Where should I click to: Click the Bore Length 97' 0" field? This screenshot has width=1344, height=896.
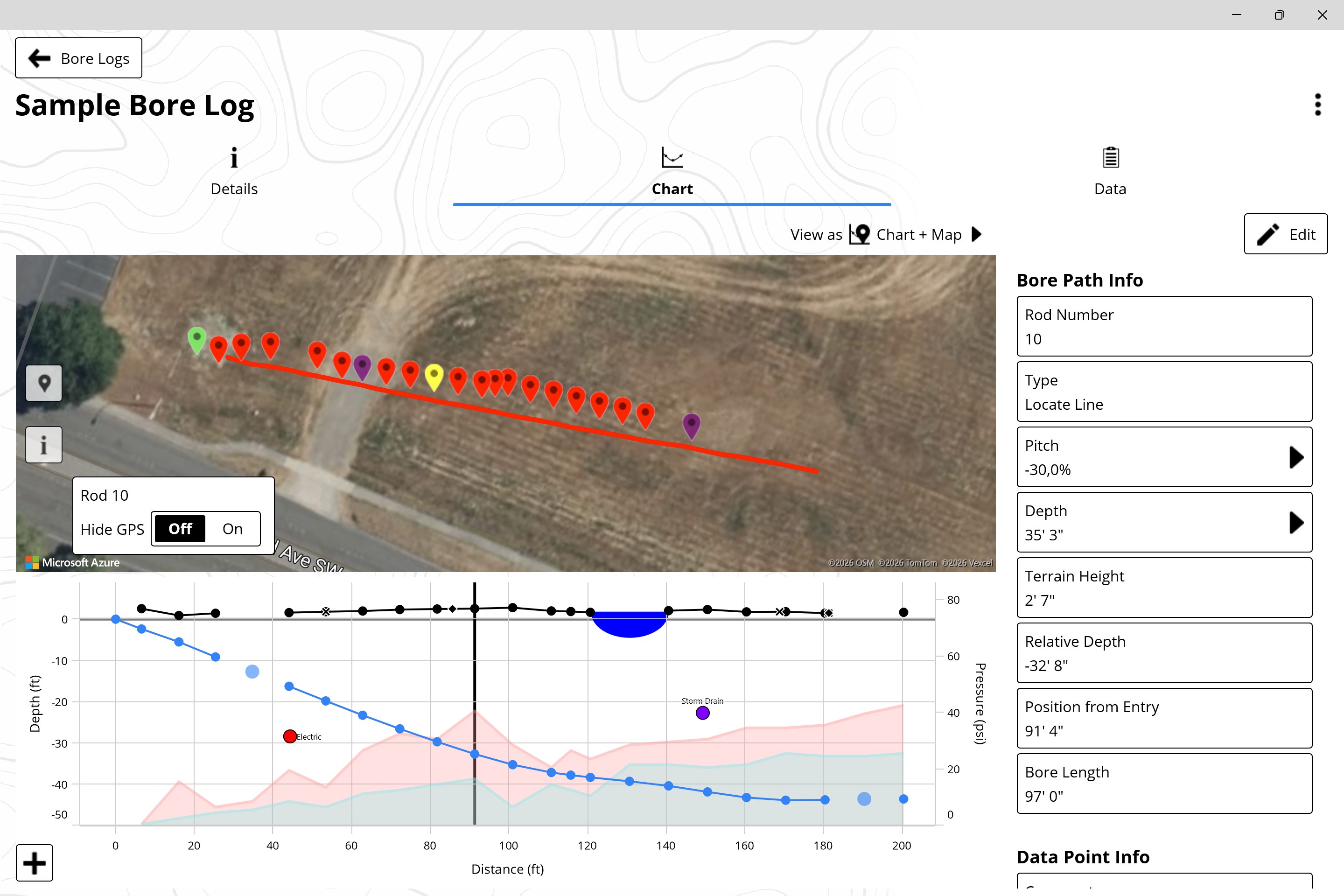point(1164,784)
